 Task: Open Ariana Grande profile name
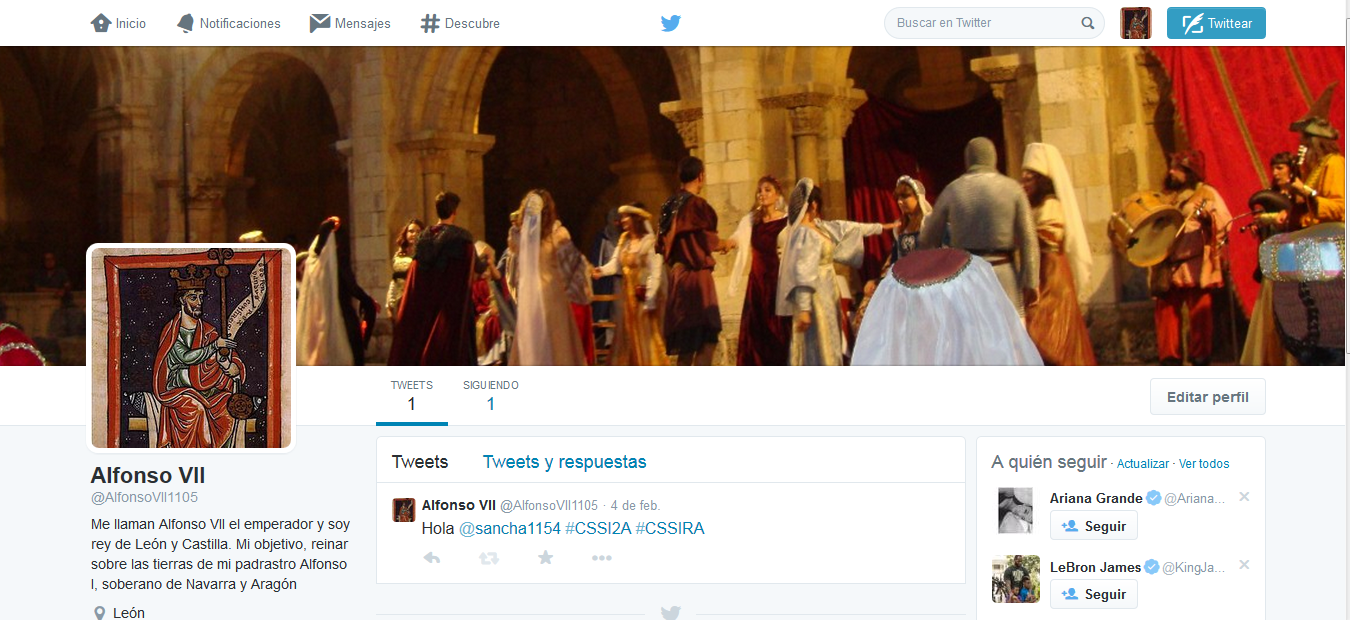click(x=1096, y=498)
